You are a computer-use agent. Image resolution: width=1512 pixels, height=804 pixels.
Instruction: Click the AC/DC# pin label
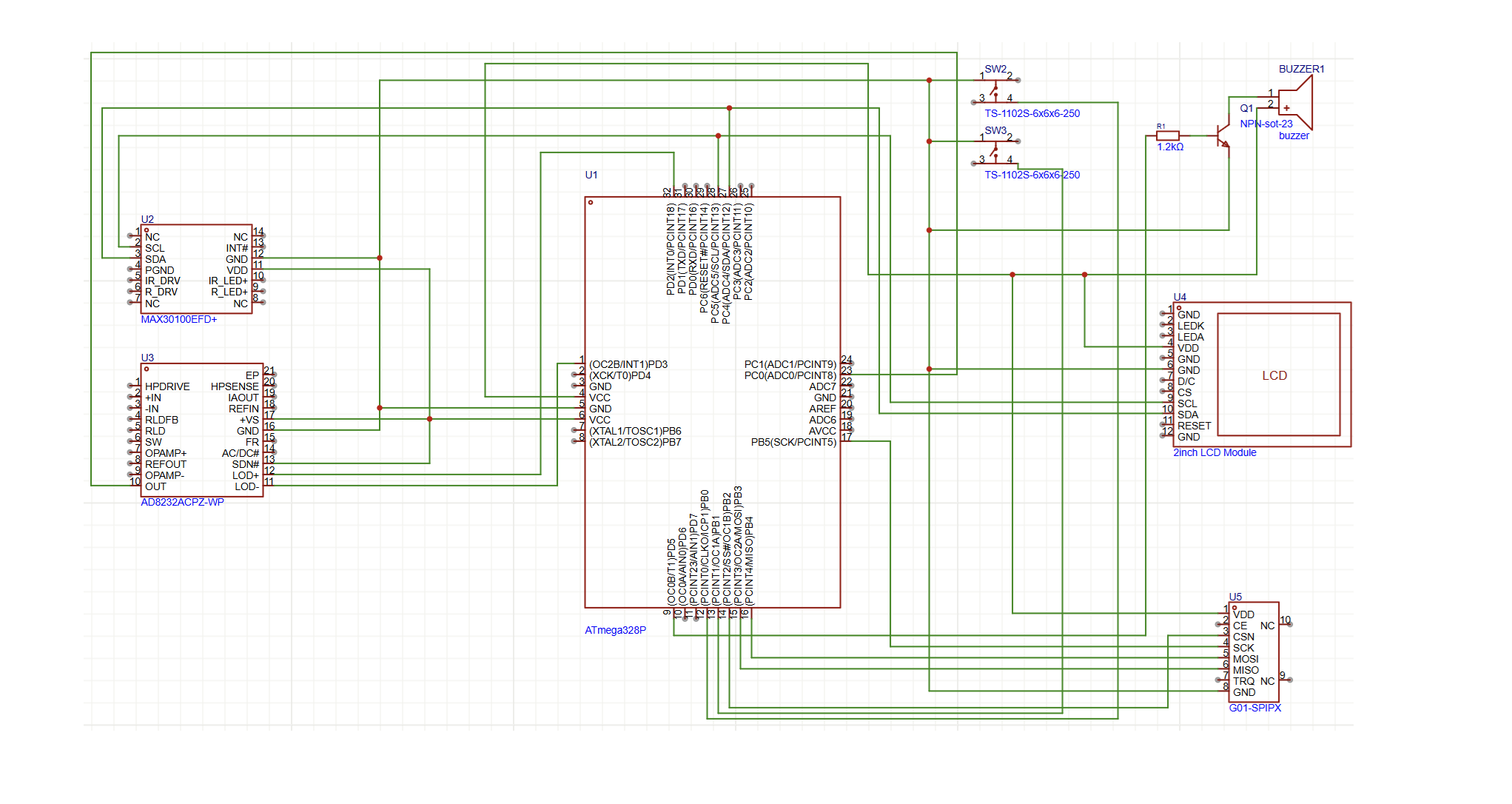click(x=241, y=453)
